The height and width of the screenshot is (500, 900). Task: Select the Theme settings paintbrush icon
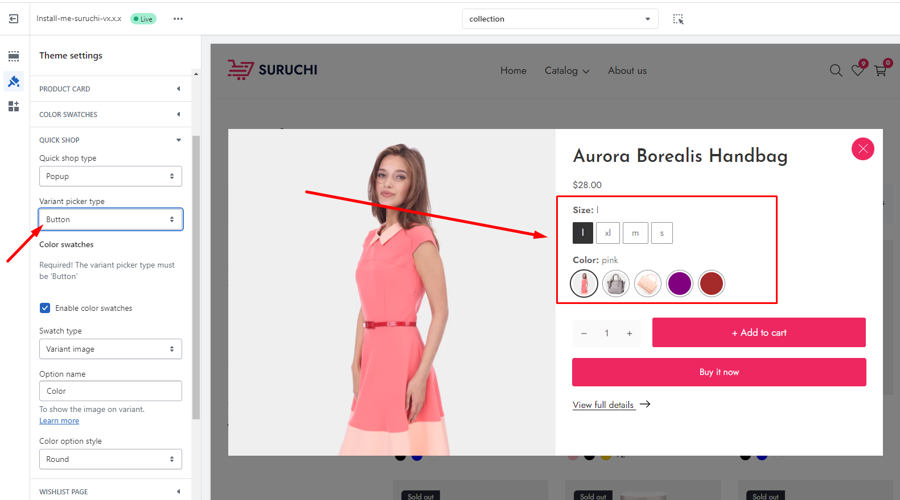(14, 82)
